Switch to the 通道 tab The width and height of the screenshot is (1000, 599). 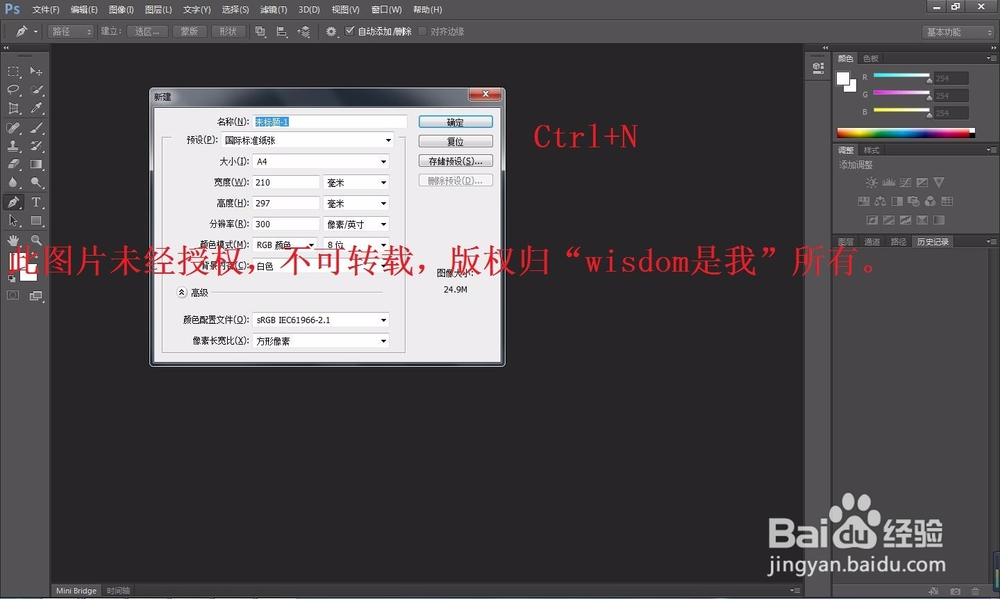[872, 242]
